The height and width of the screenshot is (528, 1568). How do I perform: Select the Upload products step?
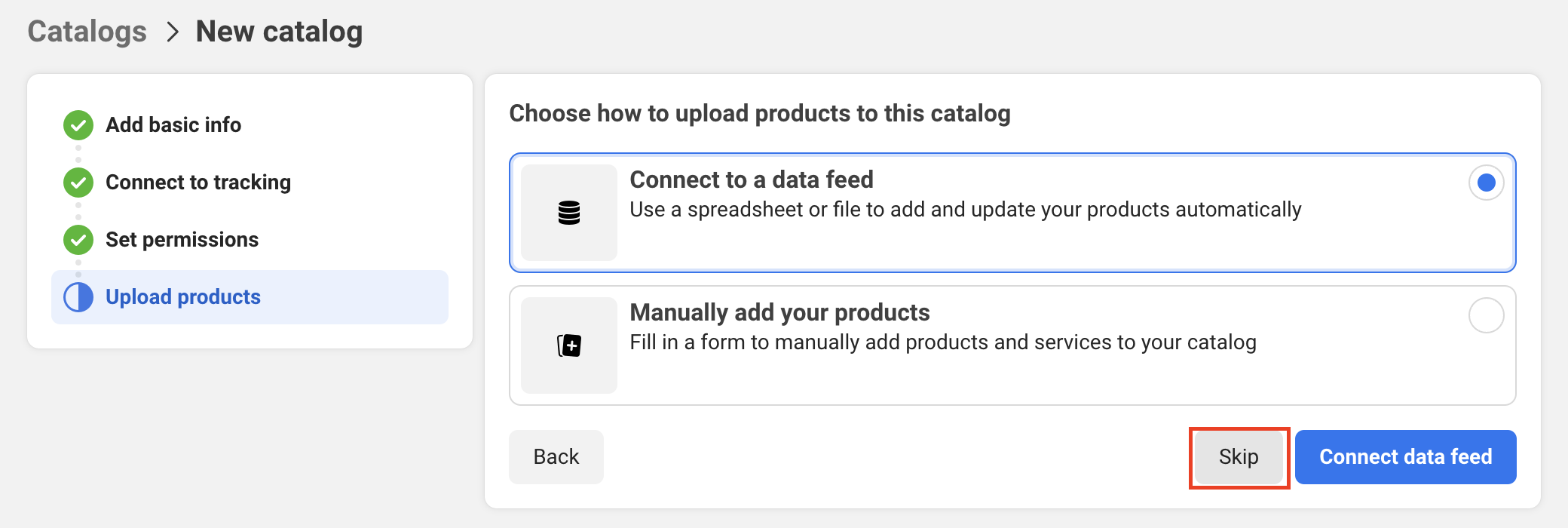point(183,297)
